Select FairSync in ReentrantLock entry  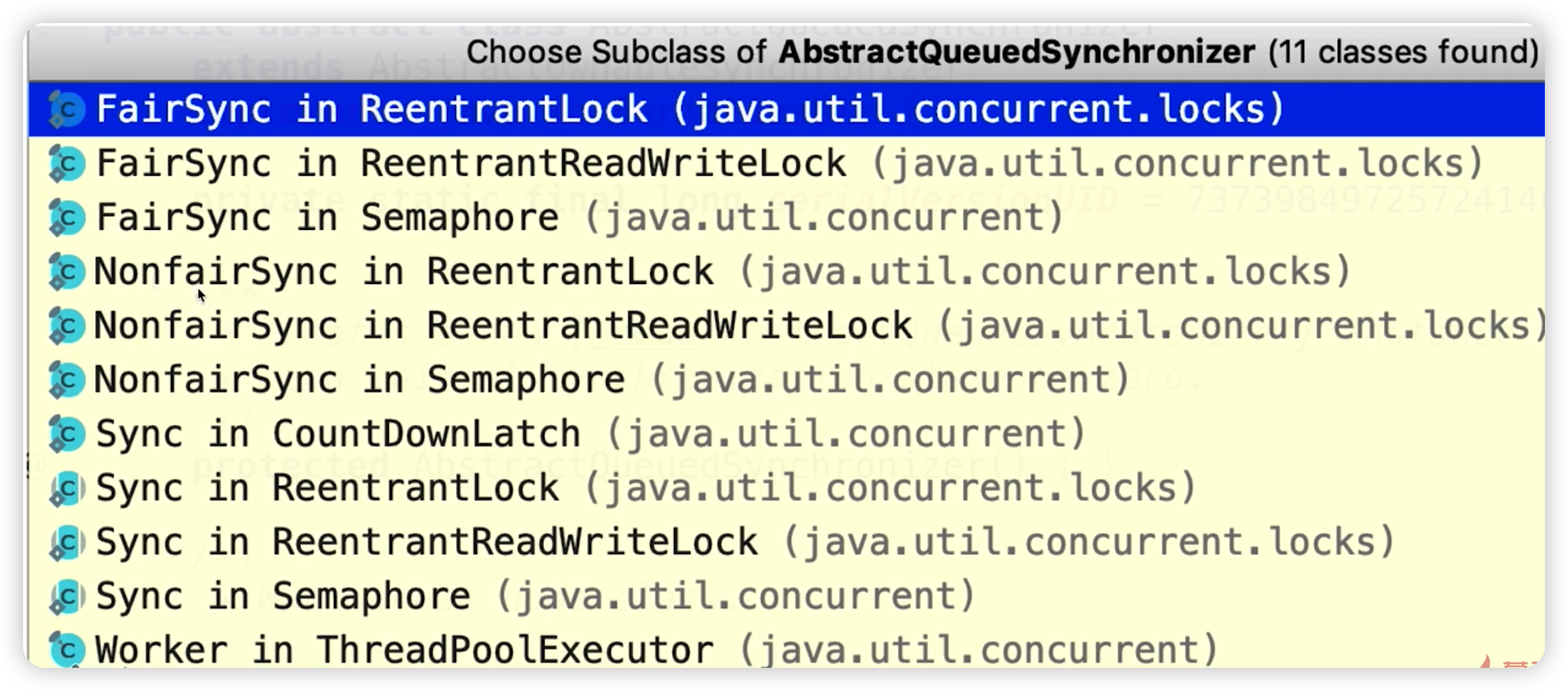click(787, 109)
